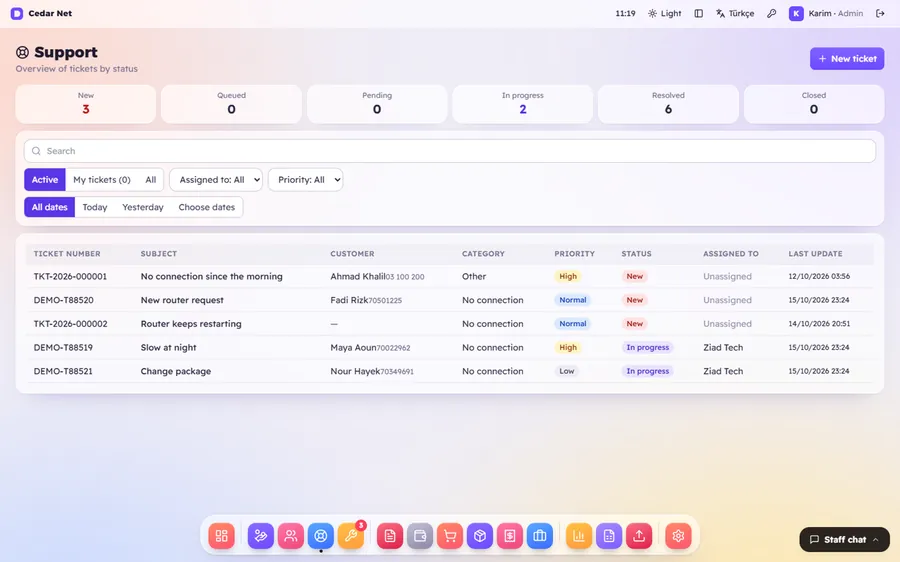Switch language to Türkçe
The image size is (900, 562).
(735, 13)
